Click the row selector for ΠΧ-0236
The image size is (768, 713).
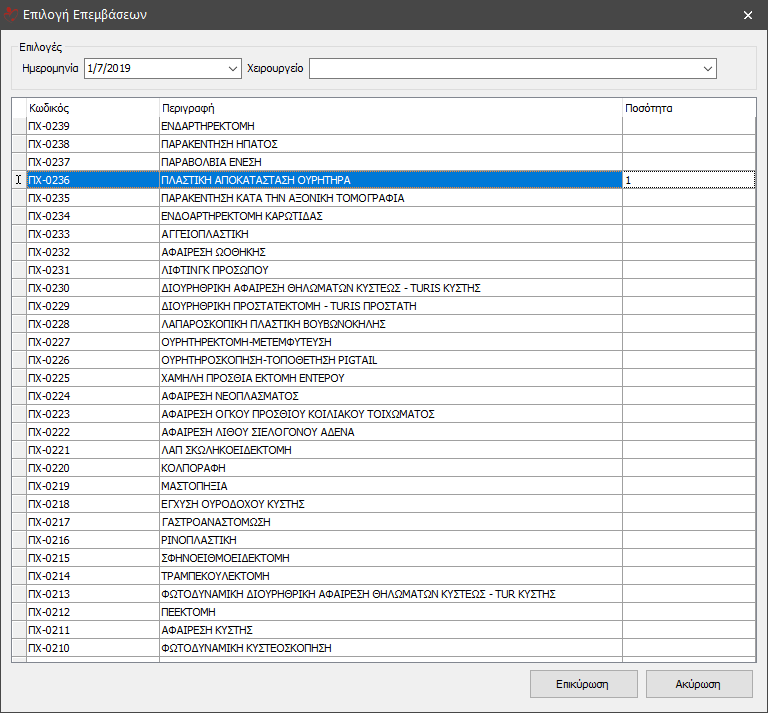pyautogui.click(x=19, y=180)
